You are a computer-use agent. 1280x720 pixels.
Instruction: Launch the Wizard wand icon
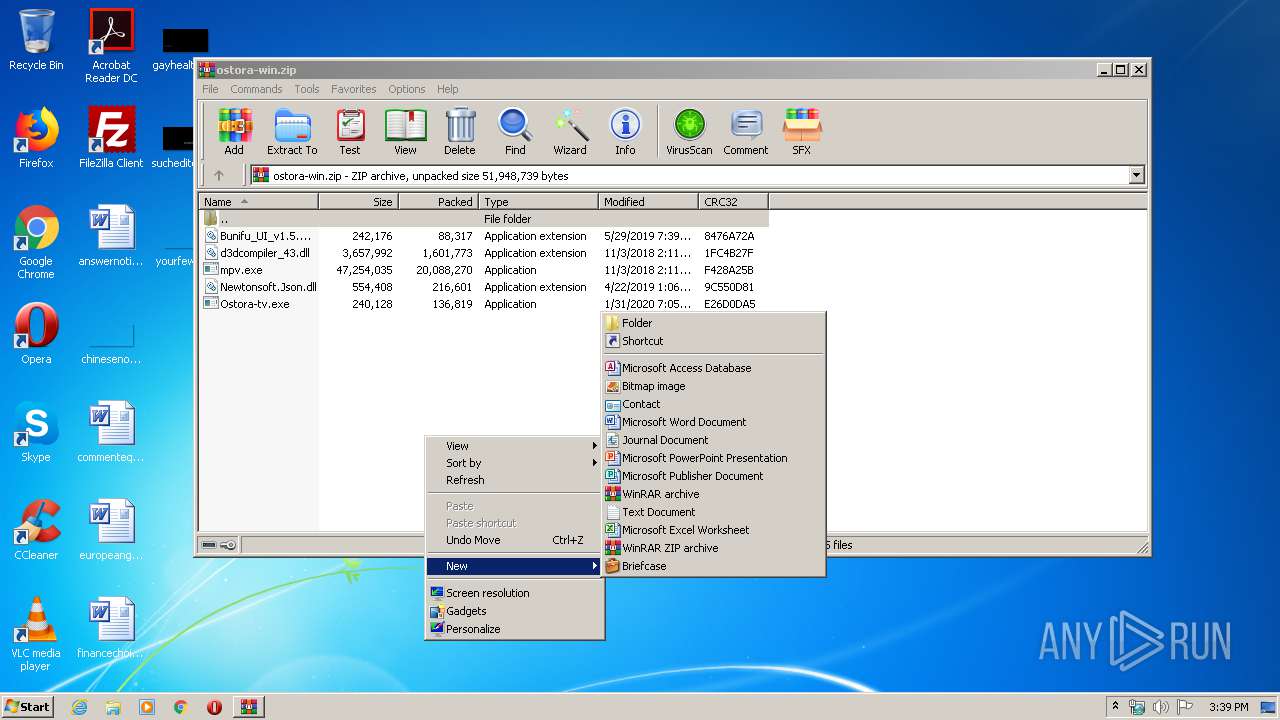point(570,132)
